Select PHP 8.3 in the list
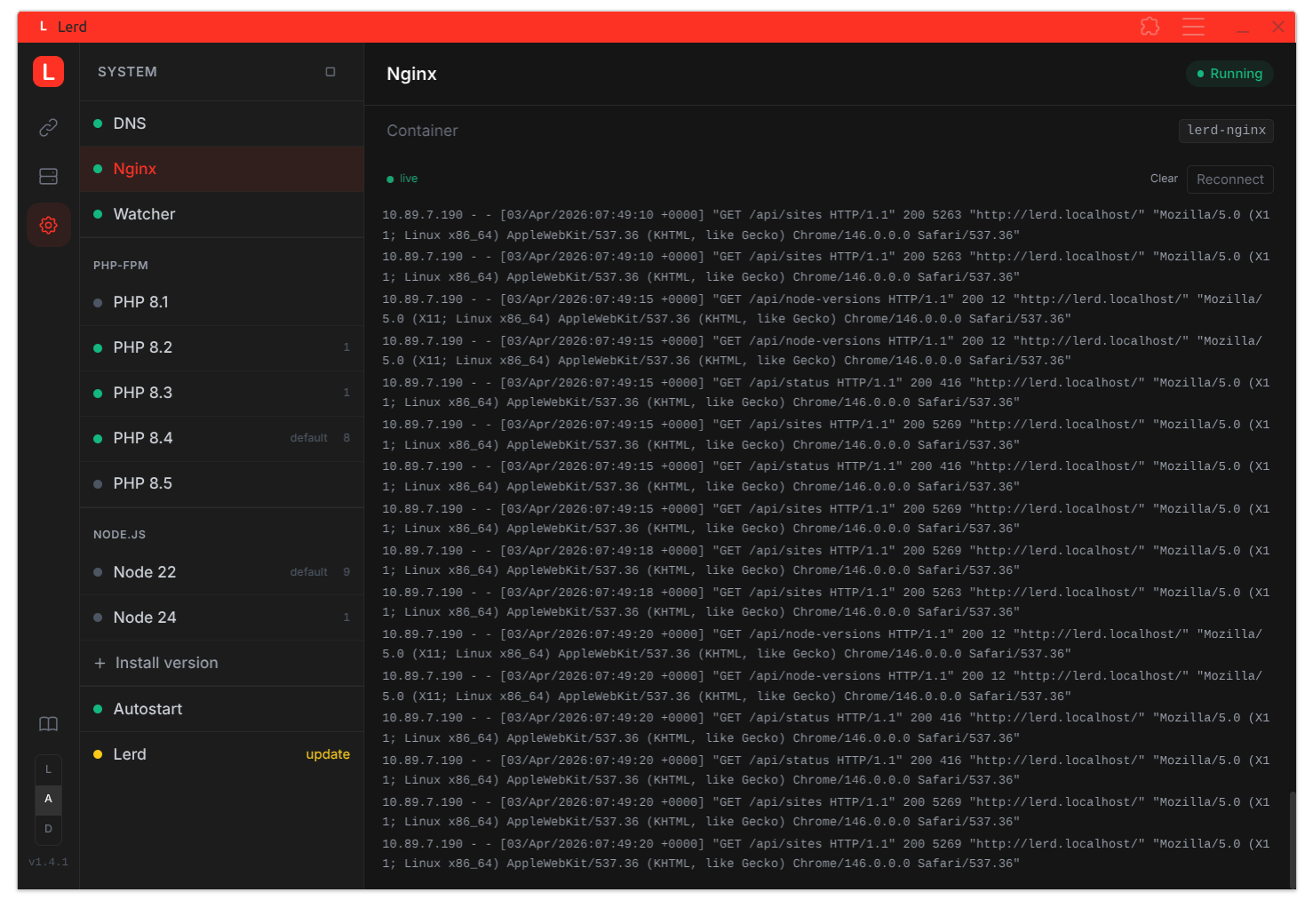Image resolution: width=1313 pixels, height=924 pixels. pyautogui.click(x=222, y=393)
